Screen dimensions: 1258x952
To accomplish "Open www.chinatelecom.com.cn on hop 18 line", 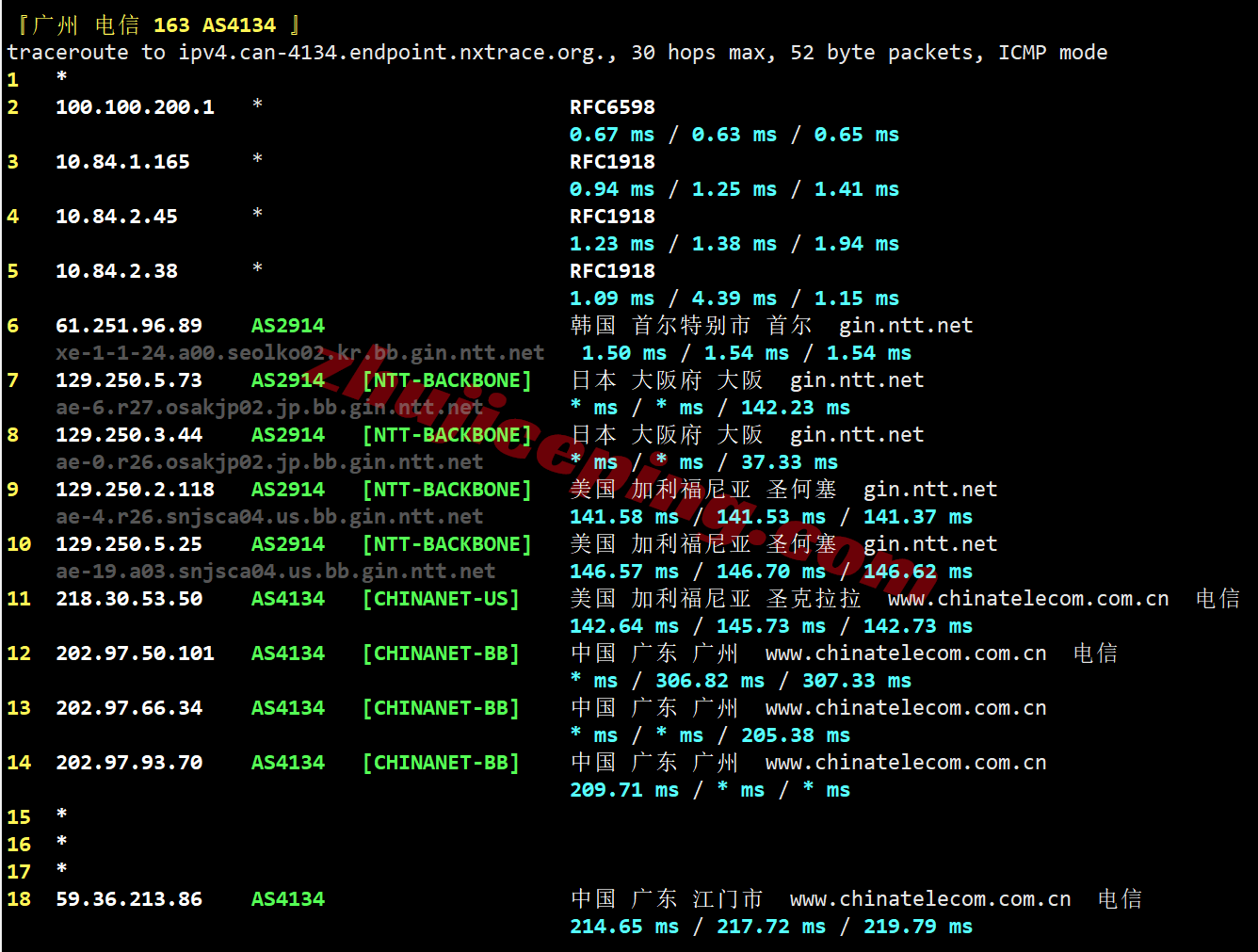I will coord(929,899).
